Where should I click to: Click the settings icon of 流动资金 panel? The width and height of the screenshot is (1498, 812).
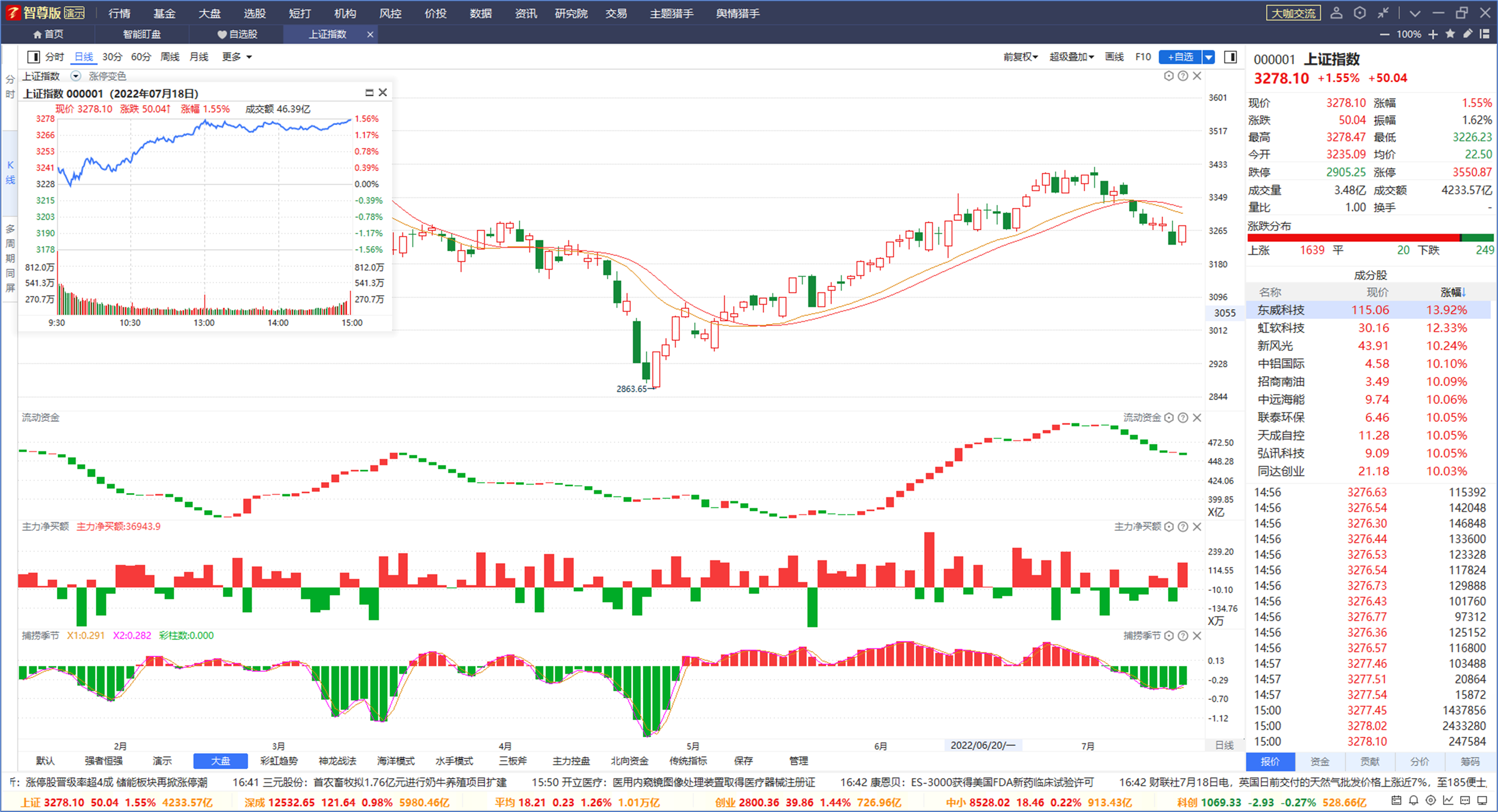pyautogui.click(x=1169, y=417)
